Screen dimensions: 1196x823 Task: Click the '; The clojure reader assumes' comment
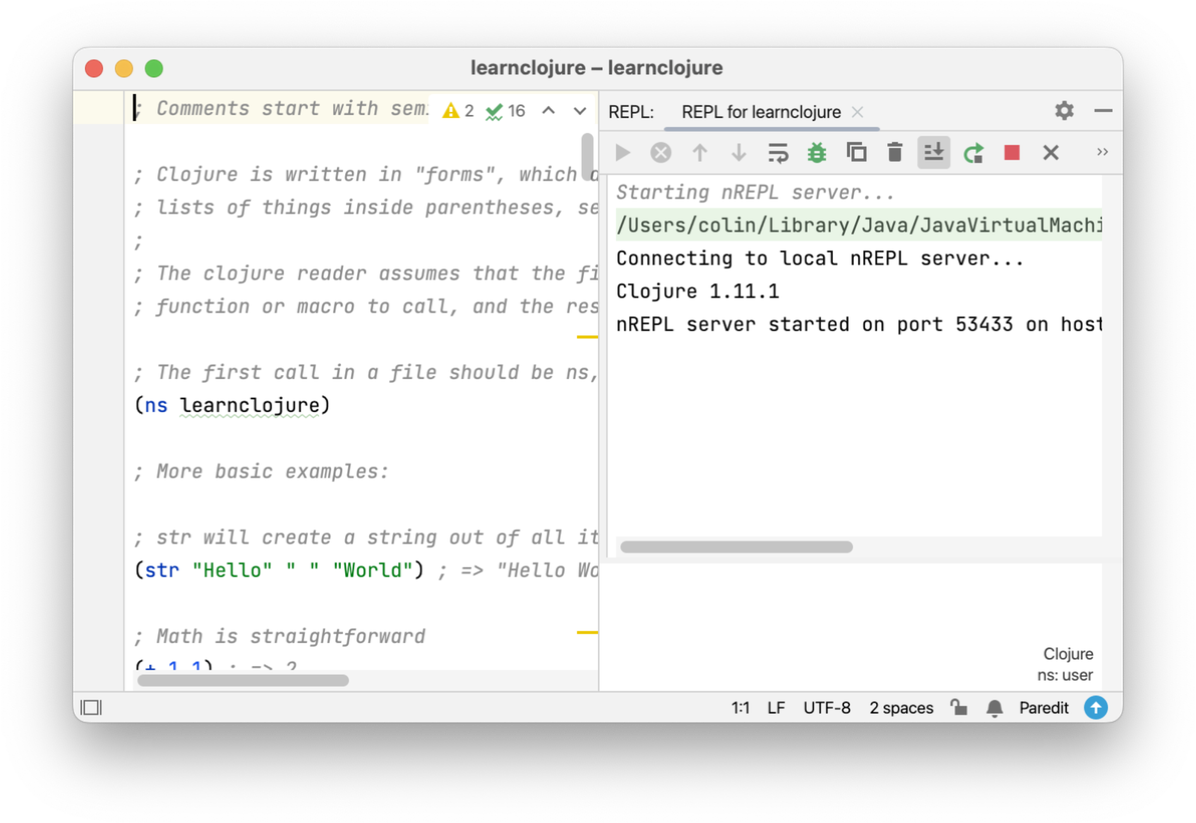coord(365,273)
